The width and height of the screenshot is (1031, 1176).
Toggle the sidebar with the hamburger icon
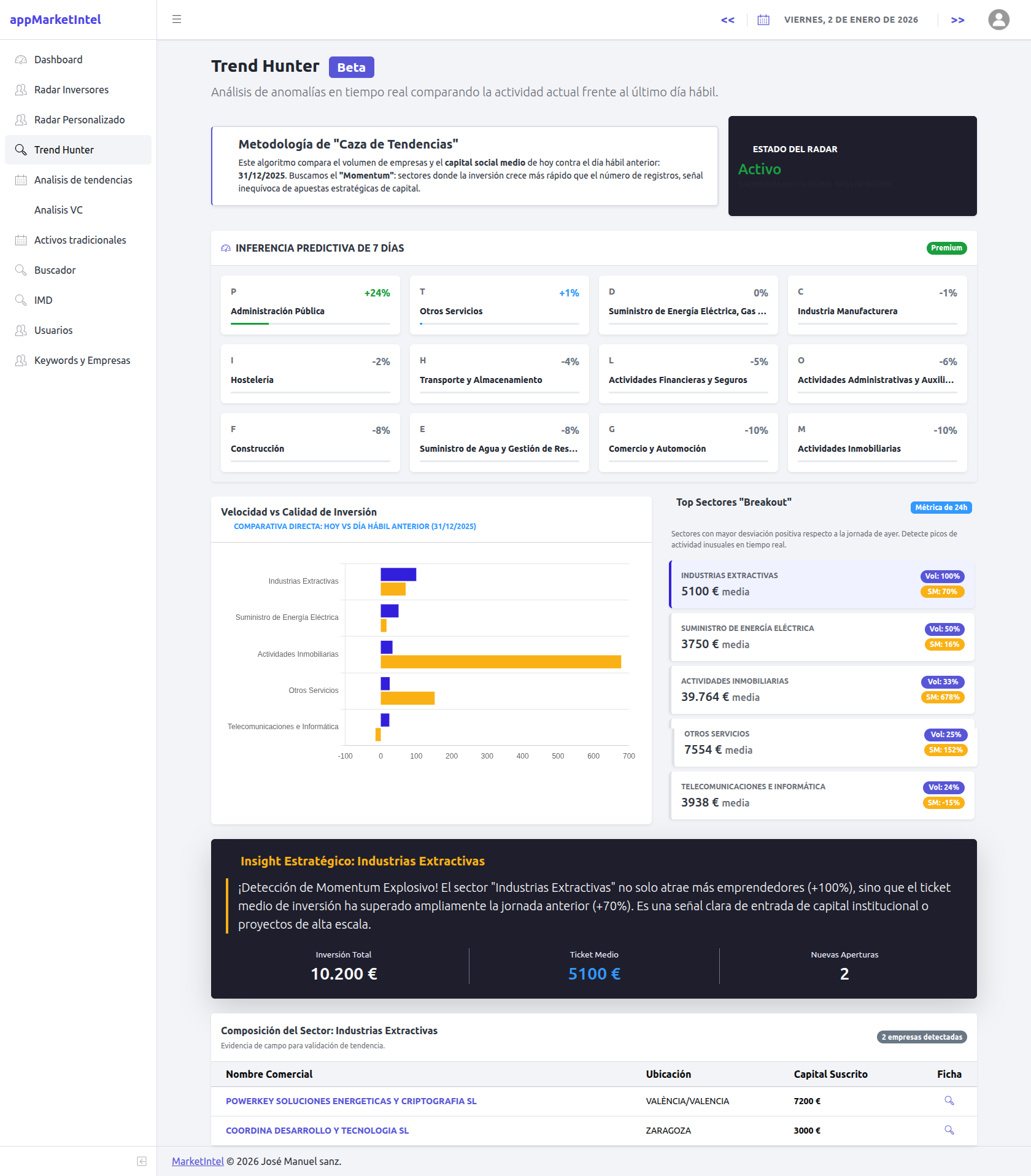coord(177,19)
